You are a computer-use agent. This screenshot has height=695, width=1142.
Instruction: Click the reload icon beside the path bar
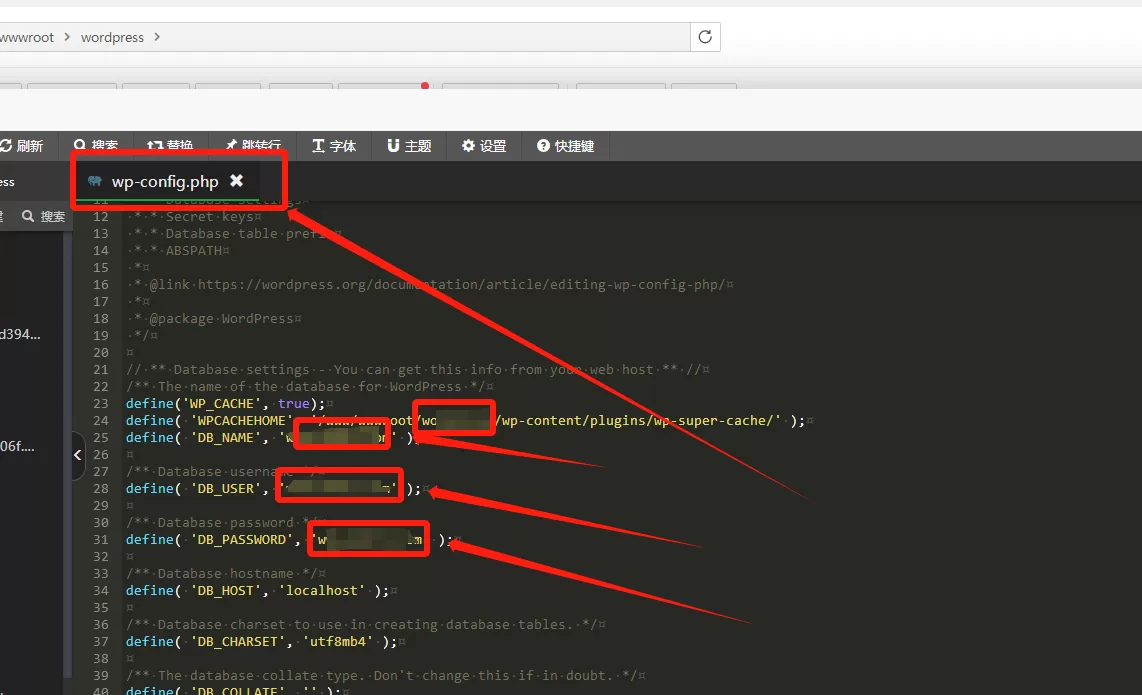(705, 36)
